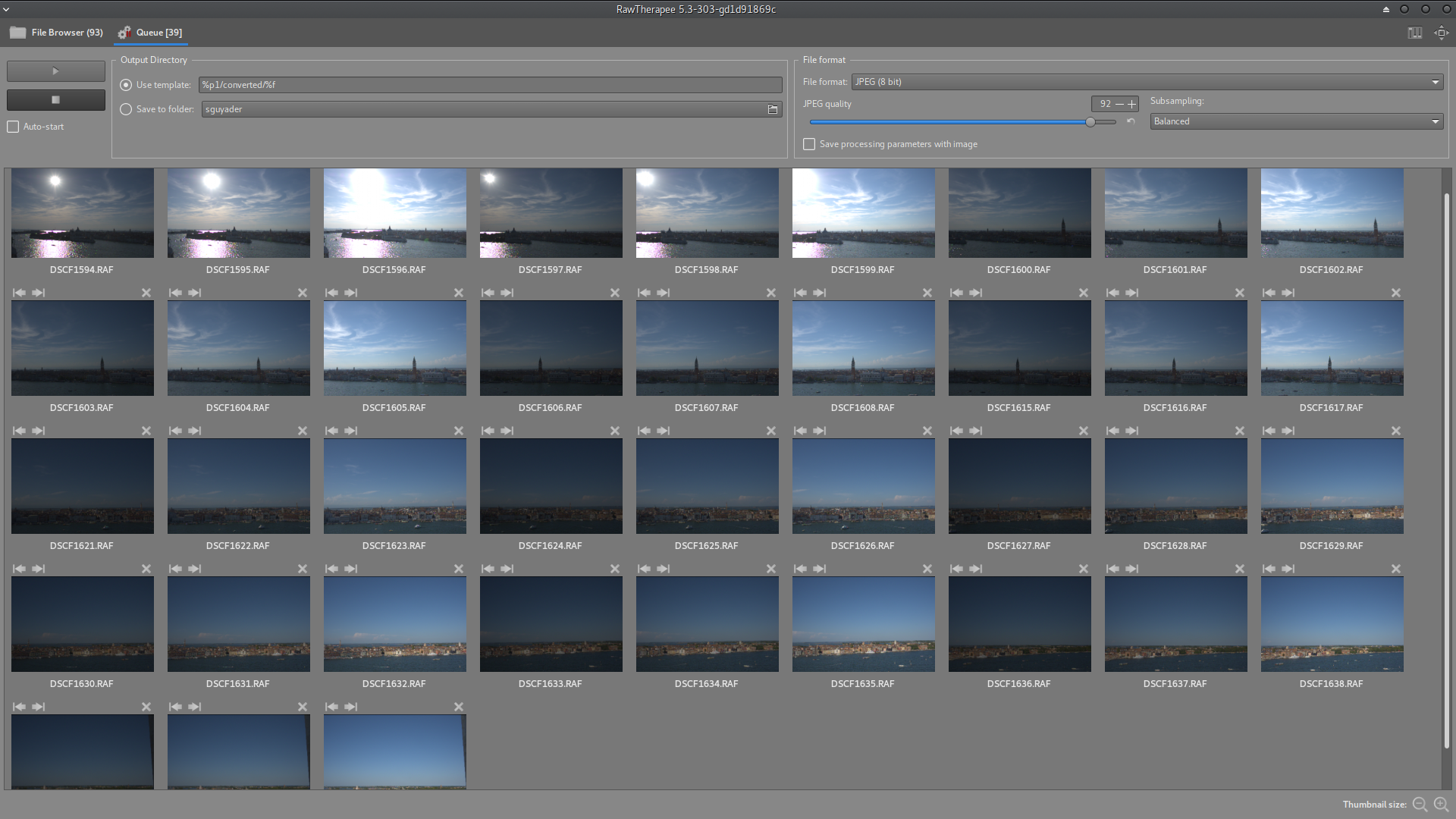Enable Save processing parameters with image
This screenshot has height=819, width=1456.
point(809,144)
